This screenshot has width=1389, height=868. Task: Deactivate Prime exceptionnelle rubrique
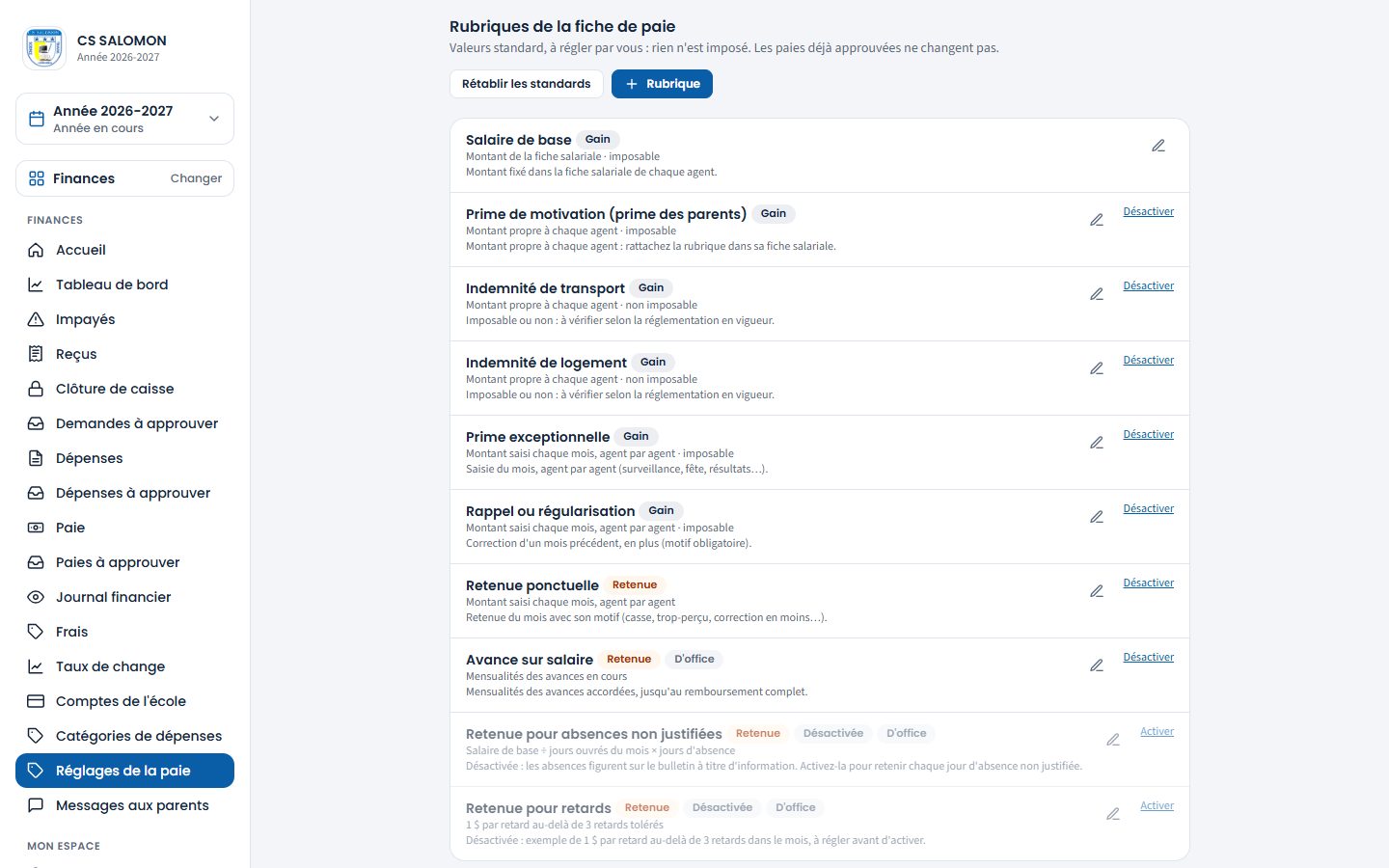[1148, 434]
